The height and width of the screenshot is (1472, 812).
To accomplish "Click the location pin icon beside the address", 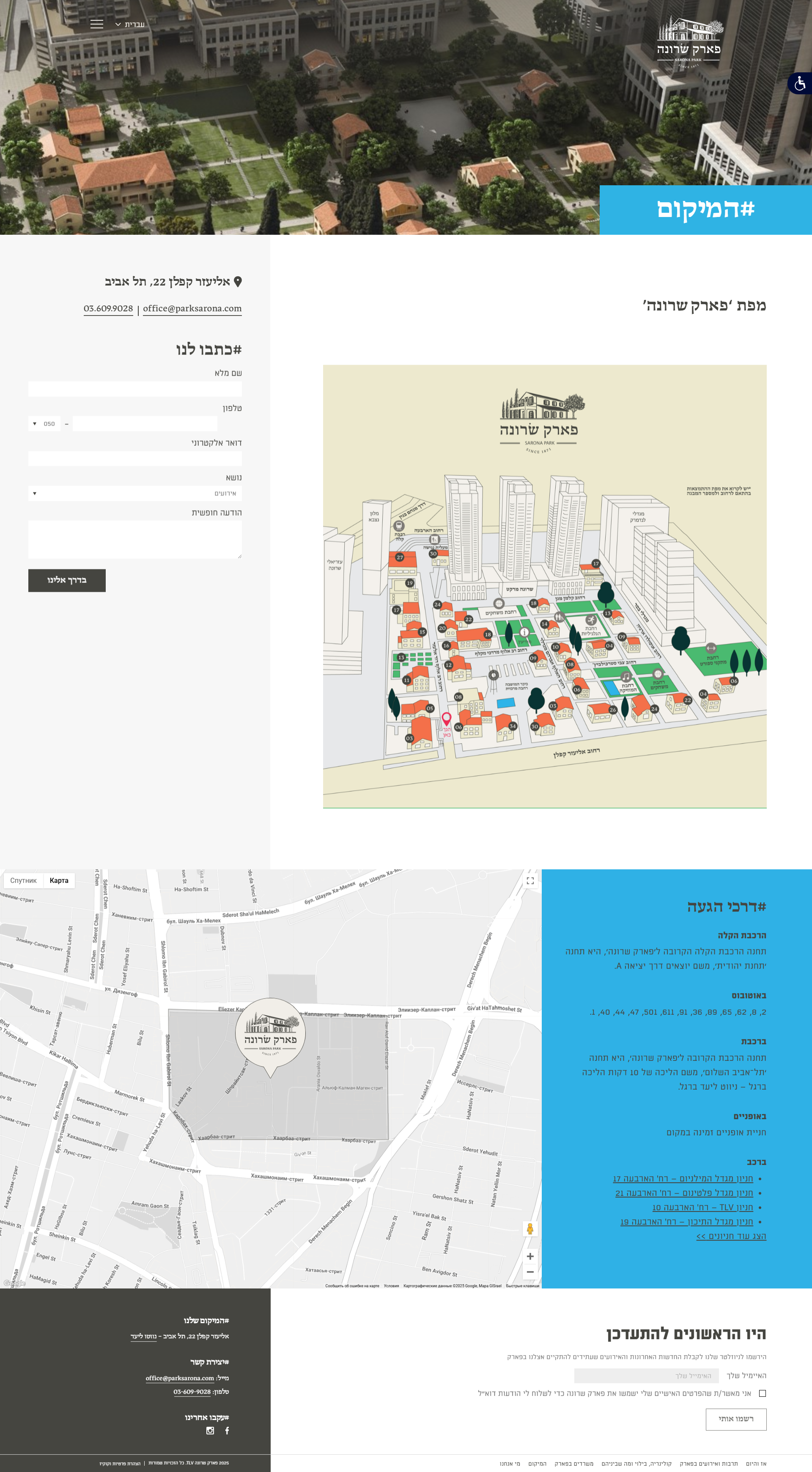I will coord(238,281).
